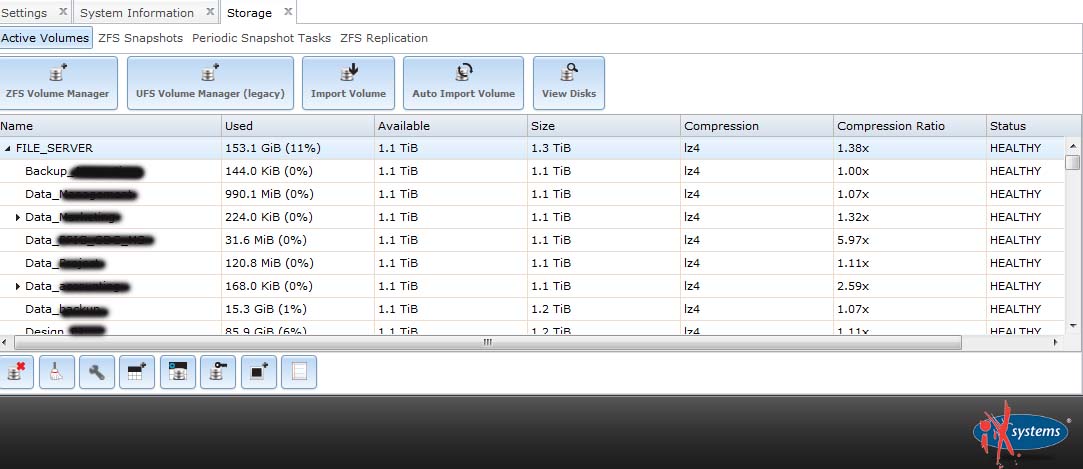
Task: Start a scrub with the broom icon
Action: pyautogui.click(x=57, y=372)
